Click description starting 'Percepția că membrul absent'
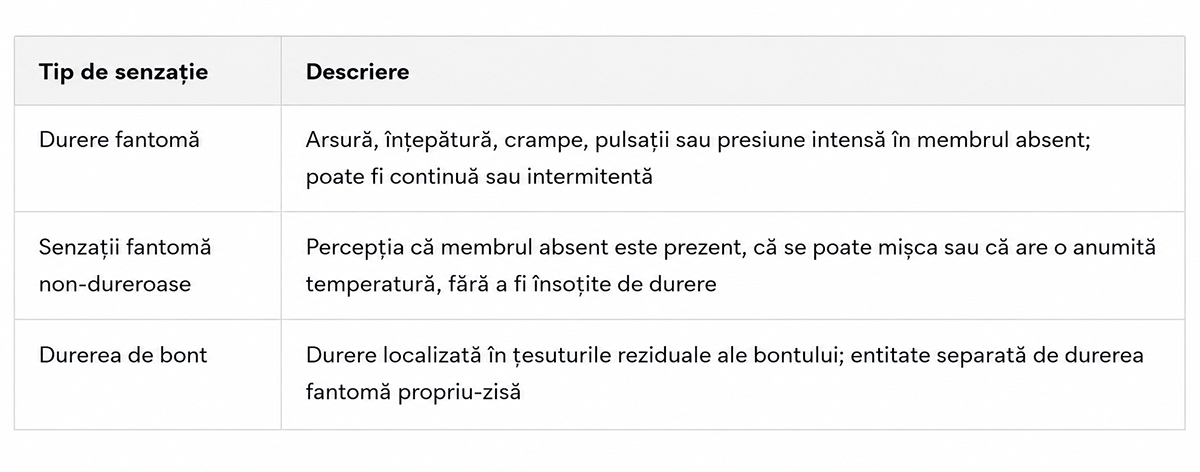The image size is (1200, 472). pyautogui.click(x=731, y=265)
